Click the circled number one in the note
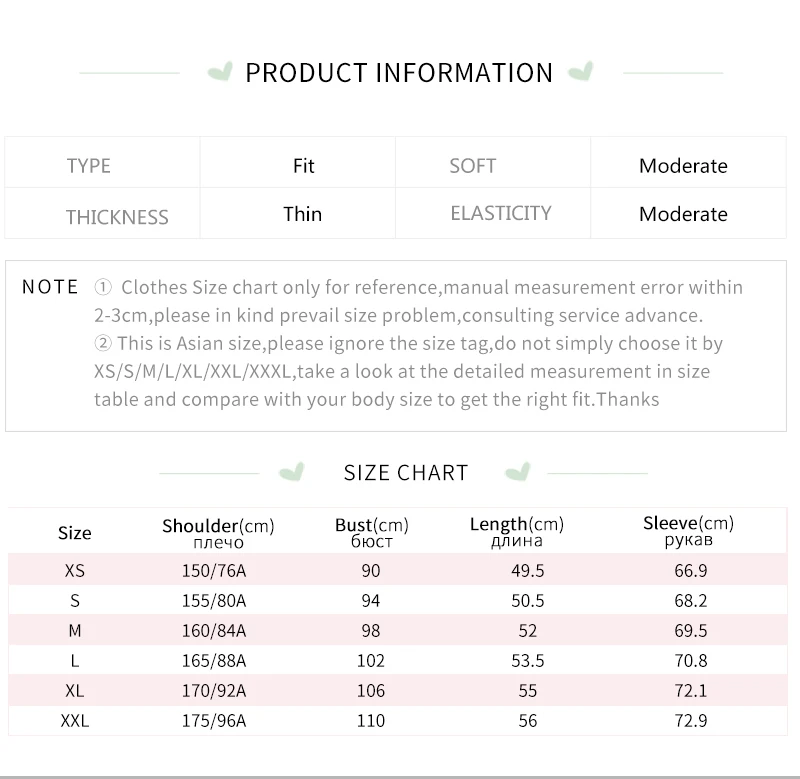The height and width of the screenshot is (779, 800). click(x=103, y=288)
